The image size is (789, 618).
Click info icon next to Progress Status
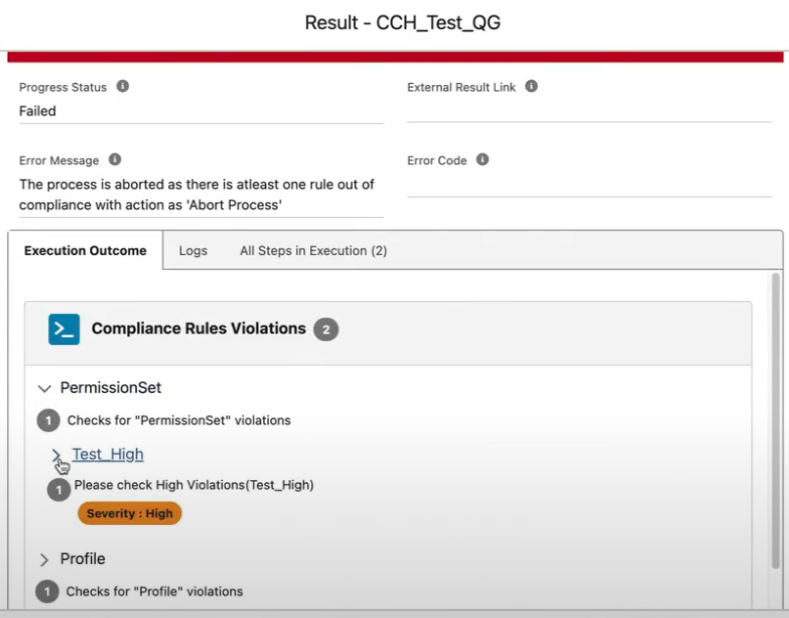[x=122, y=86]
